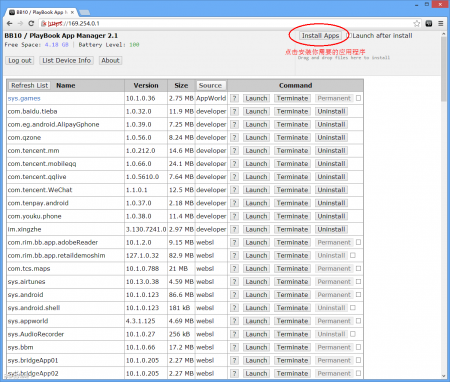450x382 pixels.
Task: Toggle the Permanent checkbox for com.tcs.maps
Action: coord(358,268)
